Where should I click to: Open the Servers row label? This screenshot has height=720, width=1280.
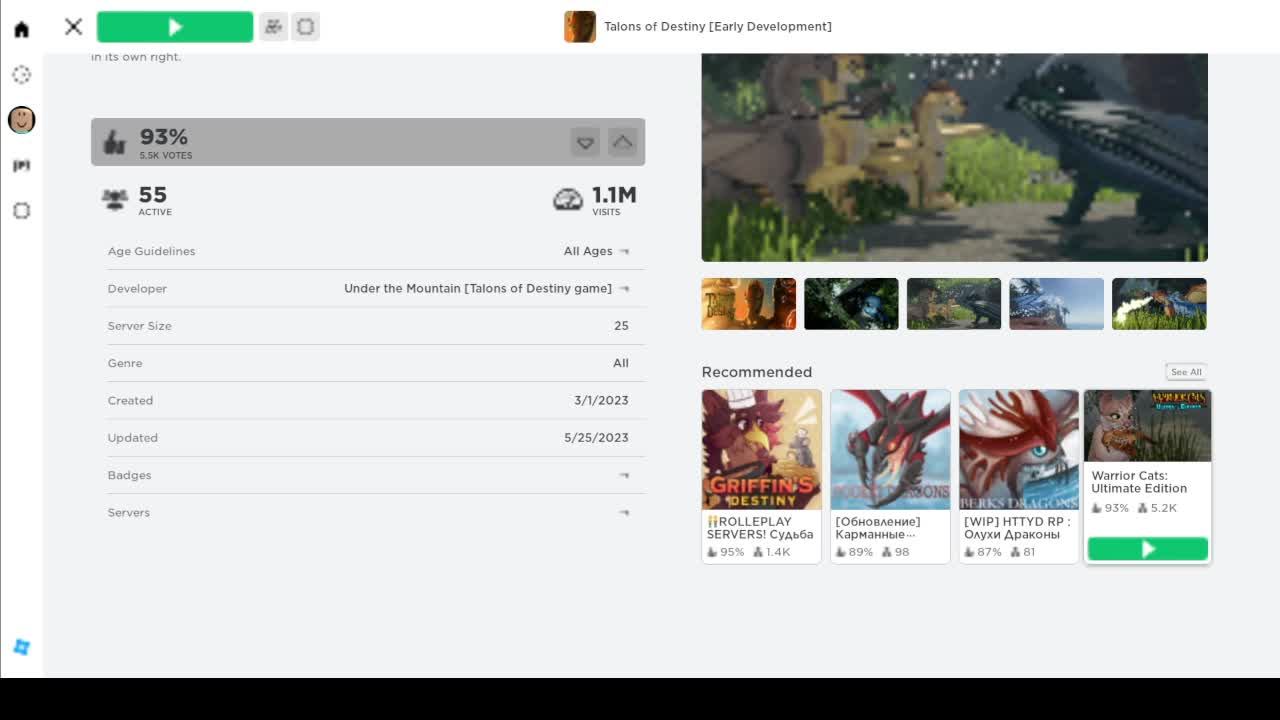point(129,512)
